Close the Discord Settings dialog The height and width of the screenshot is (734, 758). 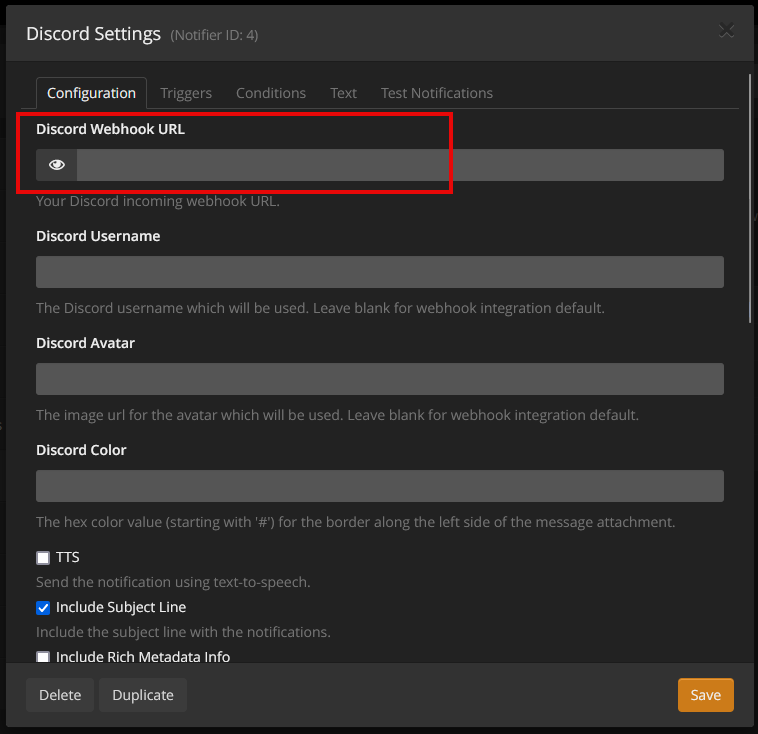[726, 31]
